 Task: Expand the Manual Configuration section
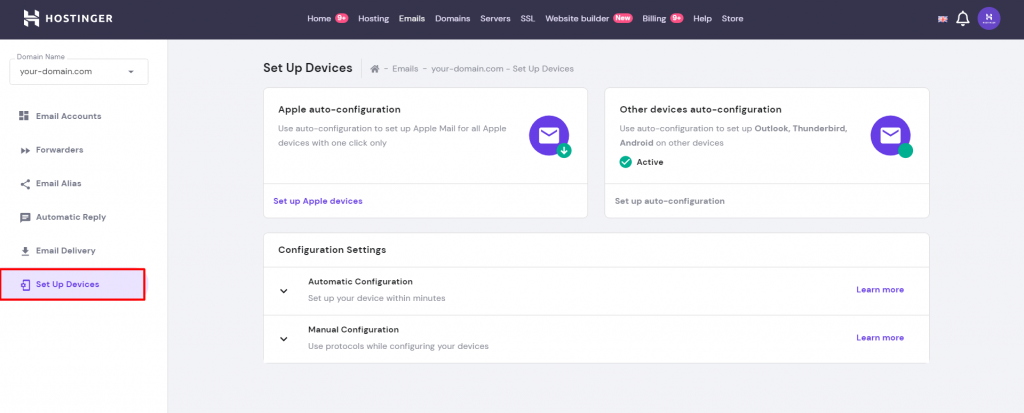pos(283,339)
